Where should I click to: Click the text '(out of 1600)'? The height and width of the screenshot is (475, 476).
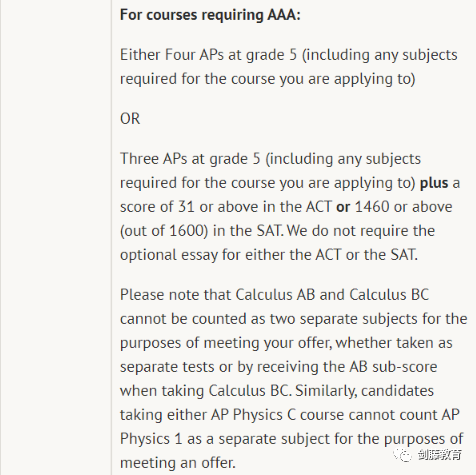pos(164,231)
